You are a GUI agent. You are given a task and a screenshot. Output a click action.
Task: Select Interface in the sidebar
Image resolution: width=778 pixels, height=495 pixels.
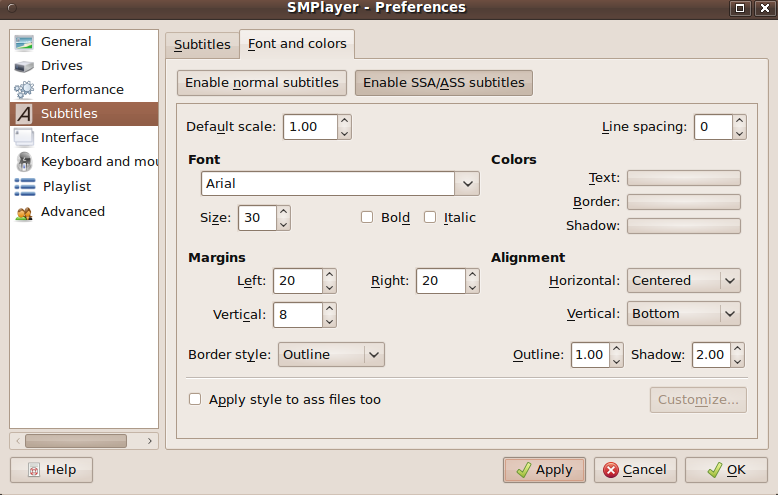click(84, 137)
